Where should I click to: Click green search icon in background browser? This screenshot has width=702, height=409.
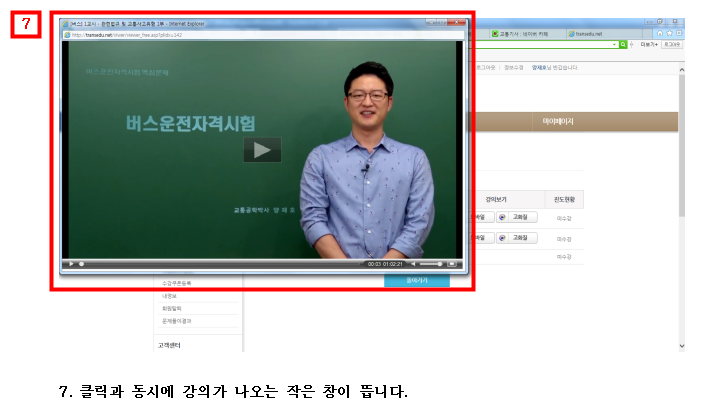(x=623, y=44)
